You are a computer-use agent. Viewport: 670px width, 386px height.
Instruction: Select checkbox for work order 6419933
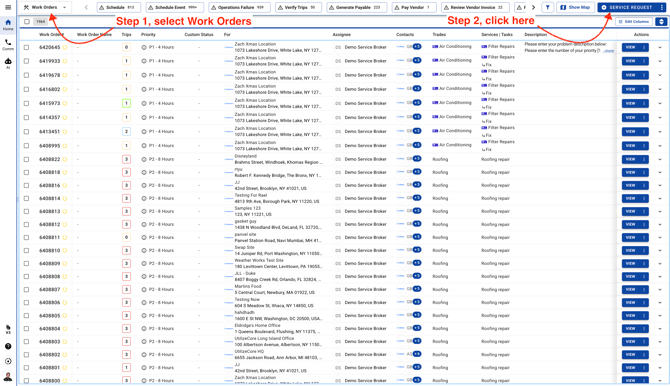(x=26, y=61)
